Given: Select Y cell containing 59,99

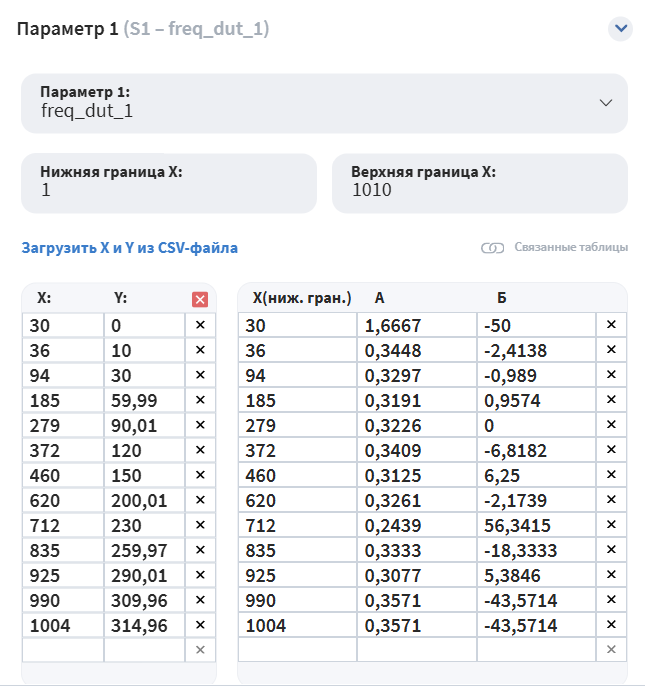Looking at the screenshot, I should point(144,400).
